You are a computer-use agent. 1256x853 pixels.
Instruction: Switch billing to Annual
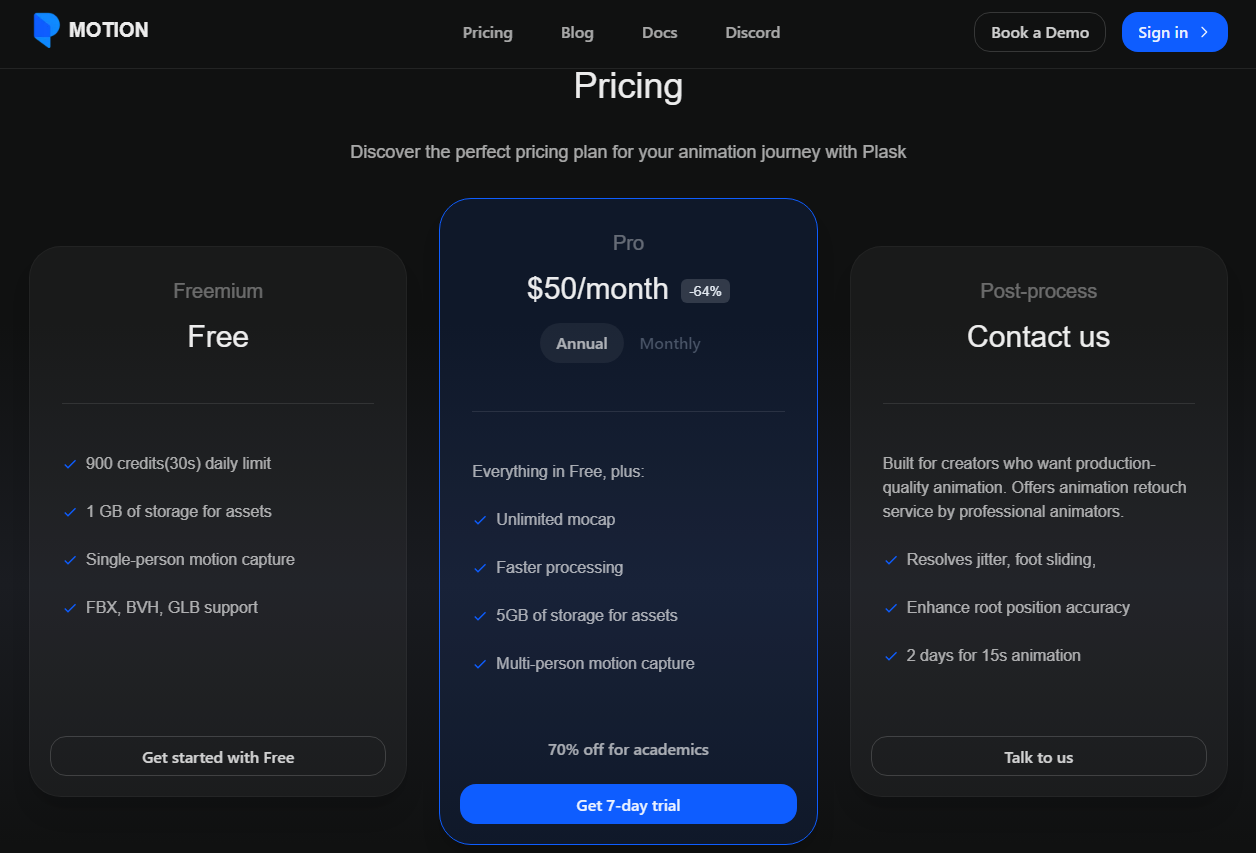[582, 343]
